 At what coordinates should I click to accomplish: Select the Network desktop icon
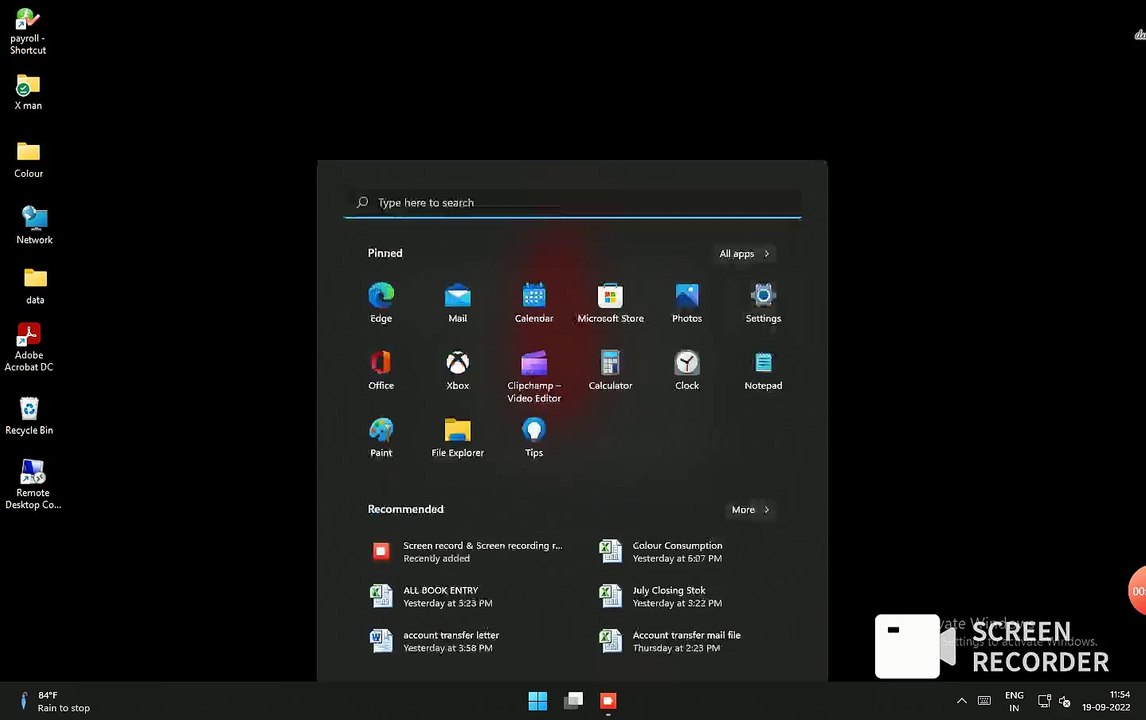tap(34, 224)
